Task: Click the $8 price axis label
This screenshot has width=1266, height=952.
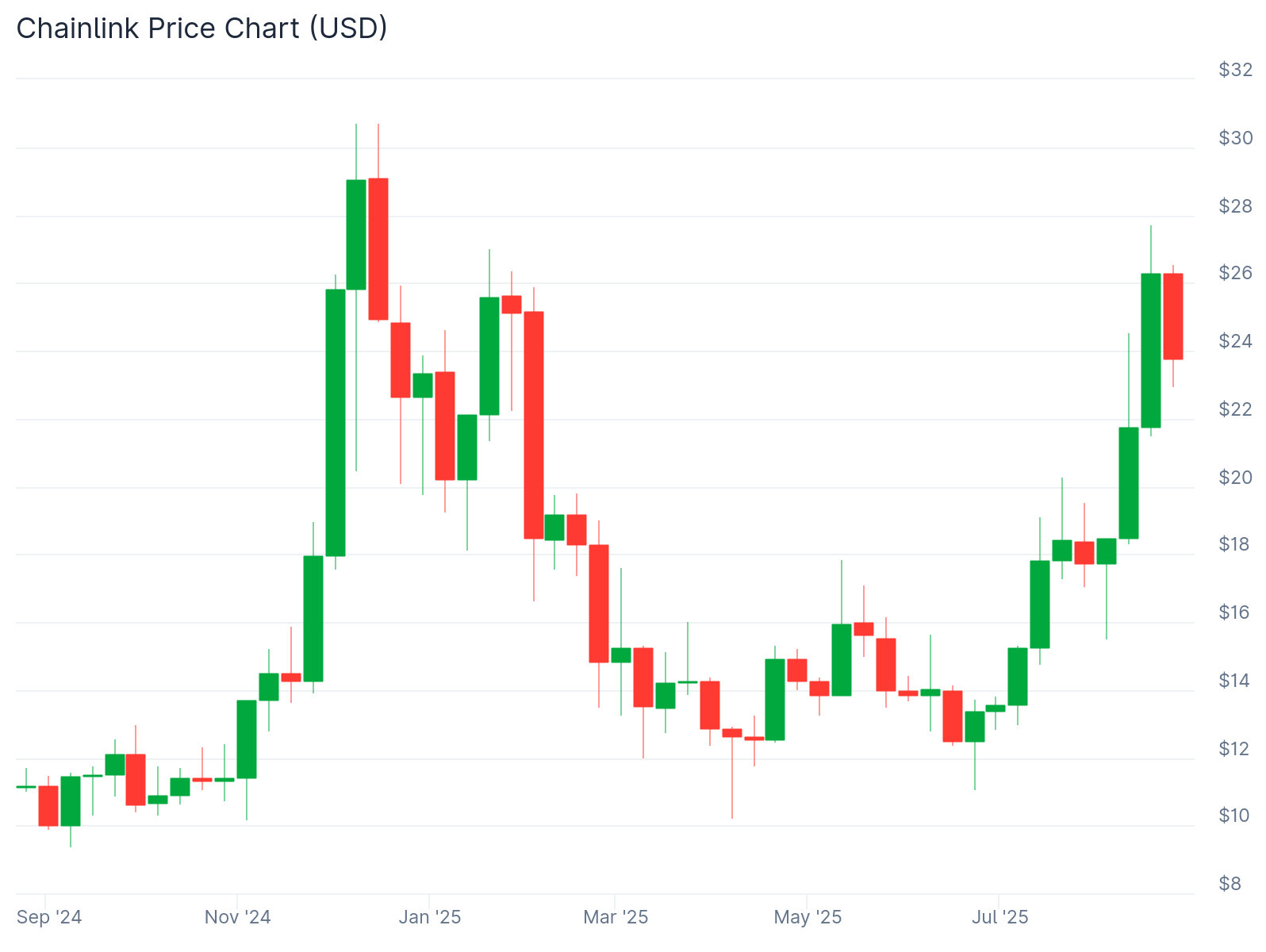Action: click(x=1230, y=883)
